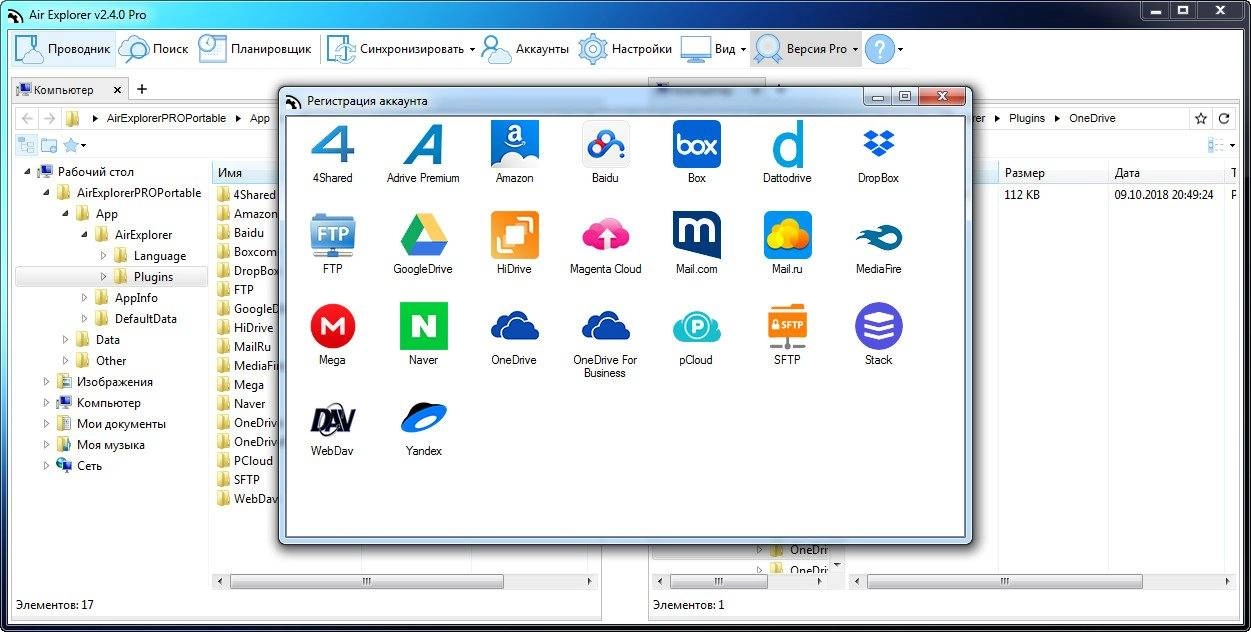Choose the Box service icon
The width and height of the screenshot is (1251, 632).
point(696,145)
